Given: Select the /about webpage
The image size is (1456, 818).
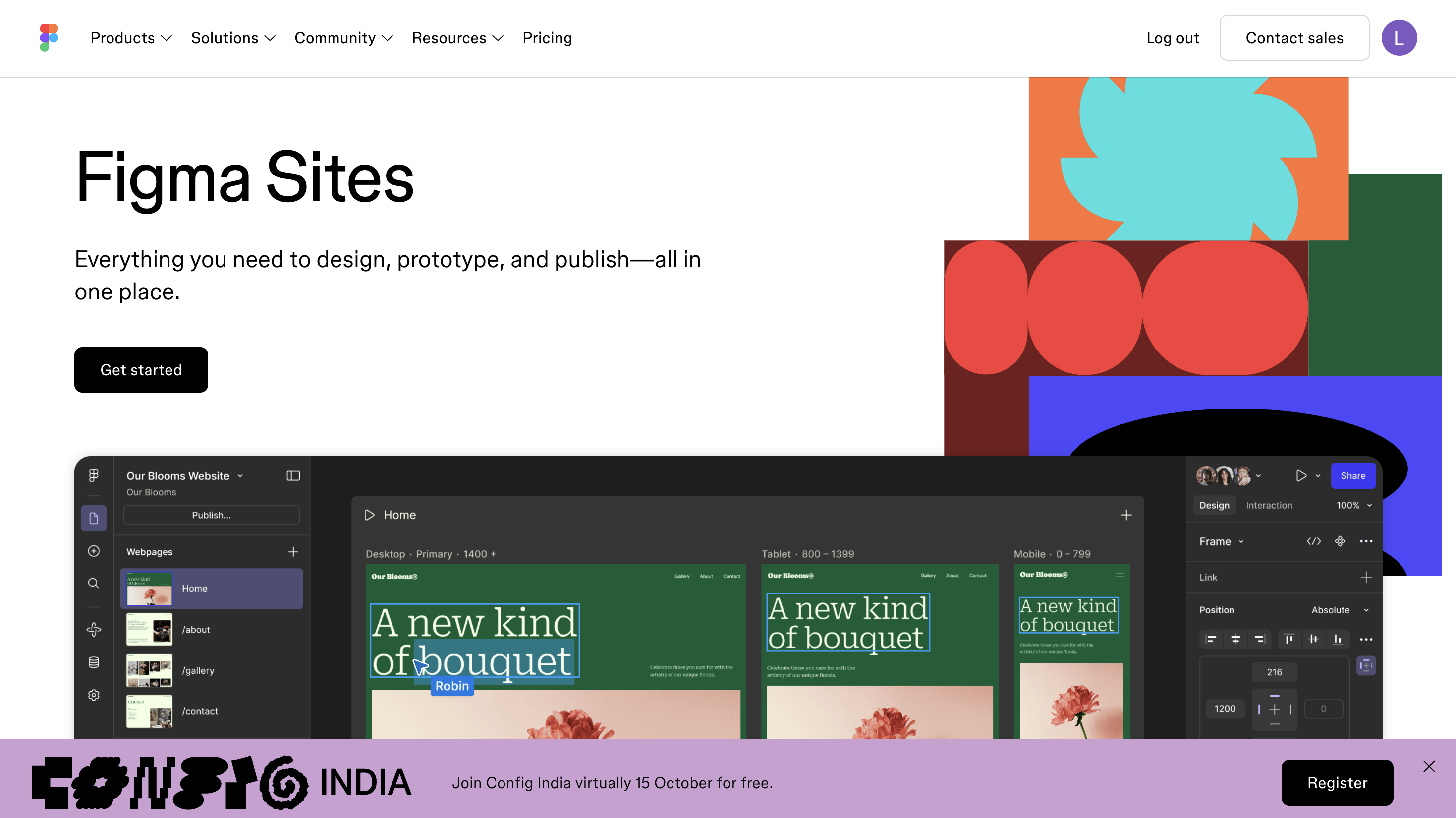Looking at the screenshot, I should (x=212, y=629).
